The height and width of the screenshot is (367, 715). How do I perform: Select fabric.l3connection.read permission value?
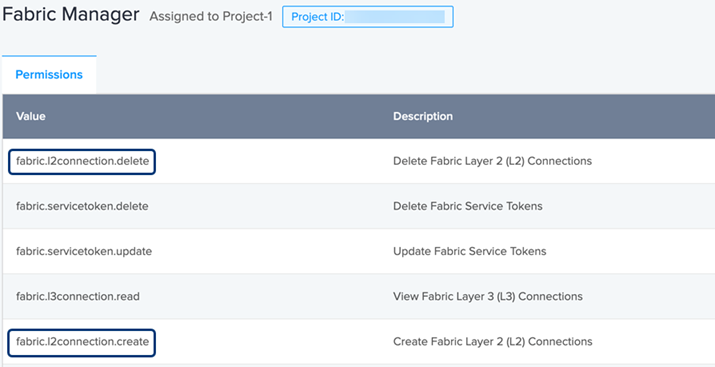tap(78, 296)
